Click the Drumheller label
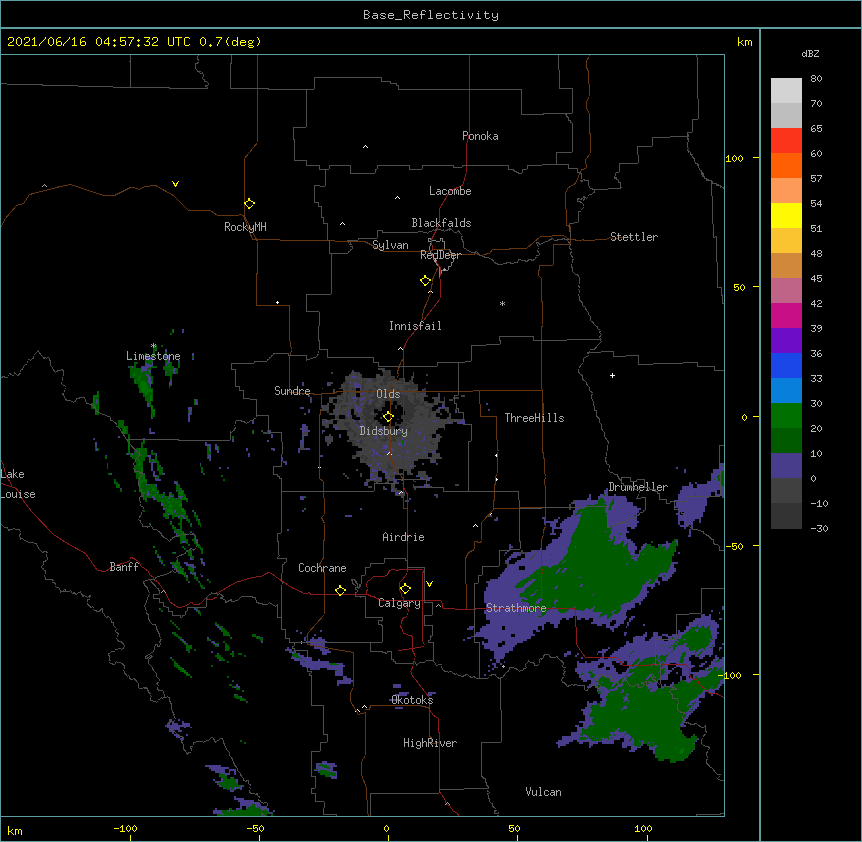862x842 pixels. tap(638, 487)
